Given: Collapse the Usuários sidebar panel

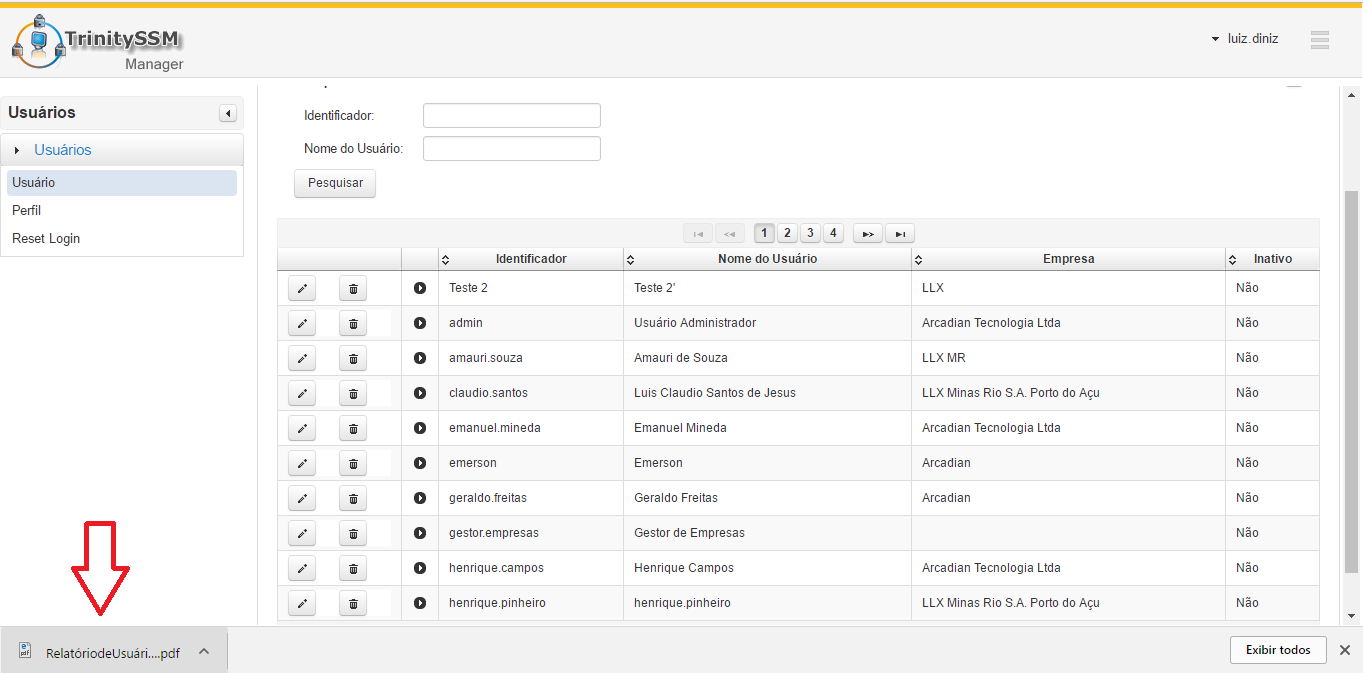Looking at the screenshot, I should (228, 113).
